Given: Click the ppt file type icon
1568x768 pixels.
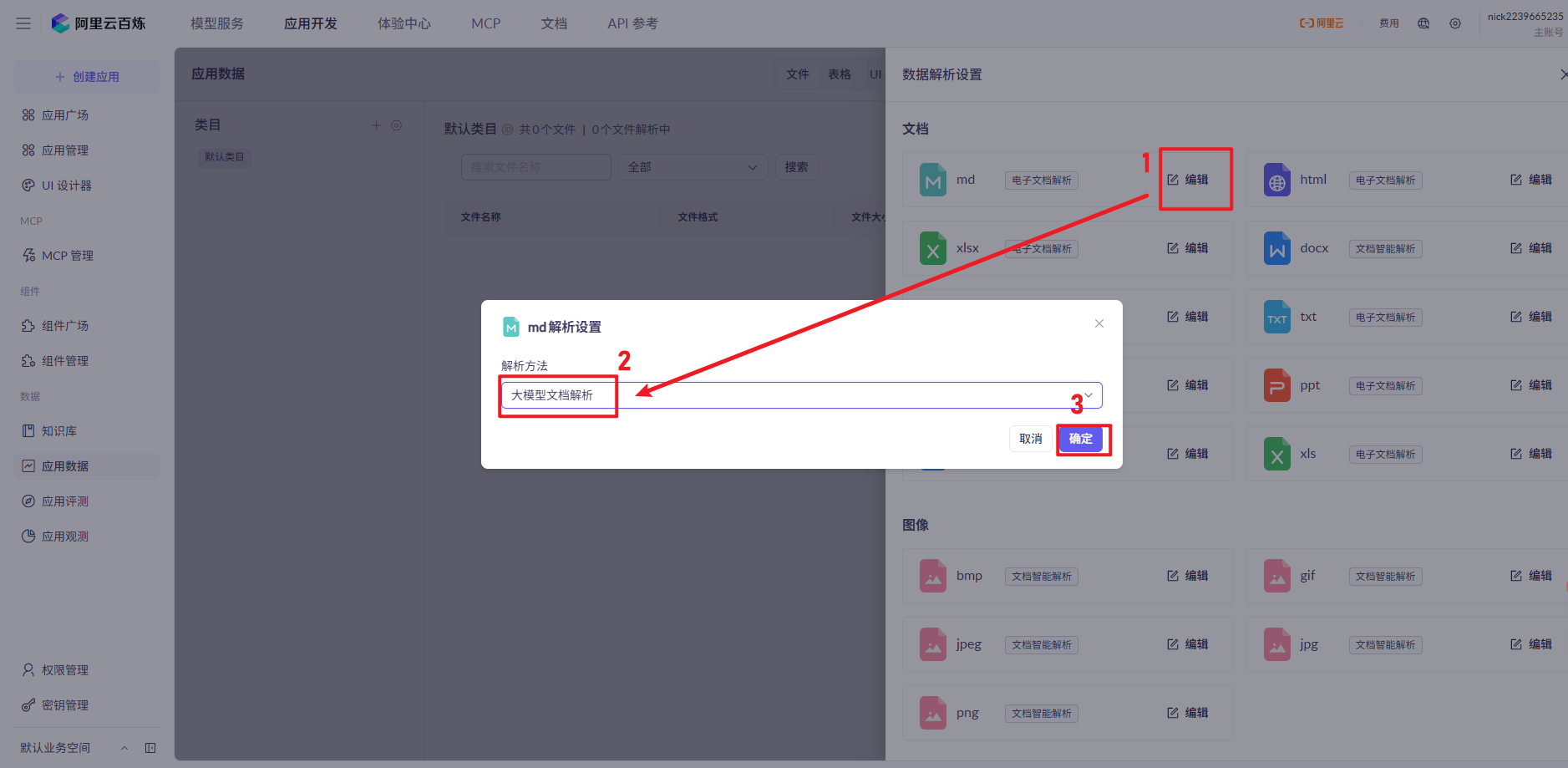Looking at the screenshot, I should [1276, 385].
